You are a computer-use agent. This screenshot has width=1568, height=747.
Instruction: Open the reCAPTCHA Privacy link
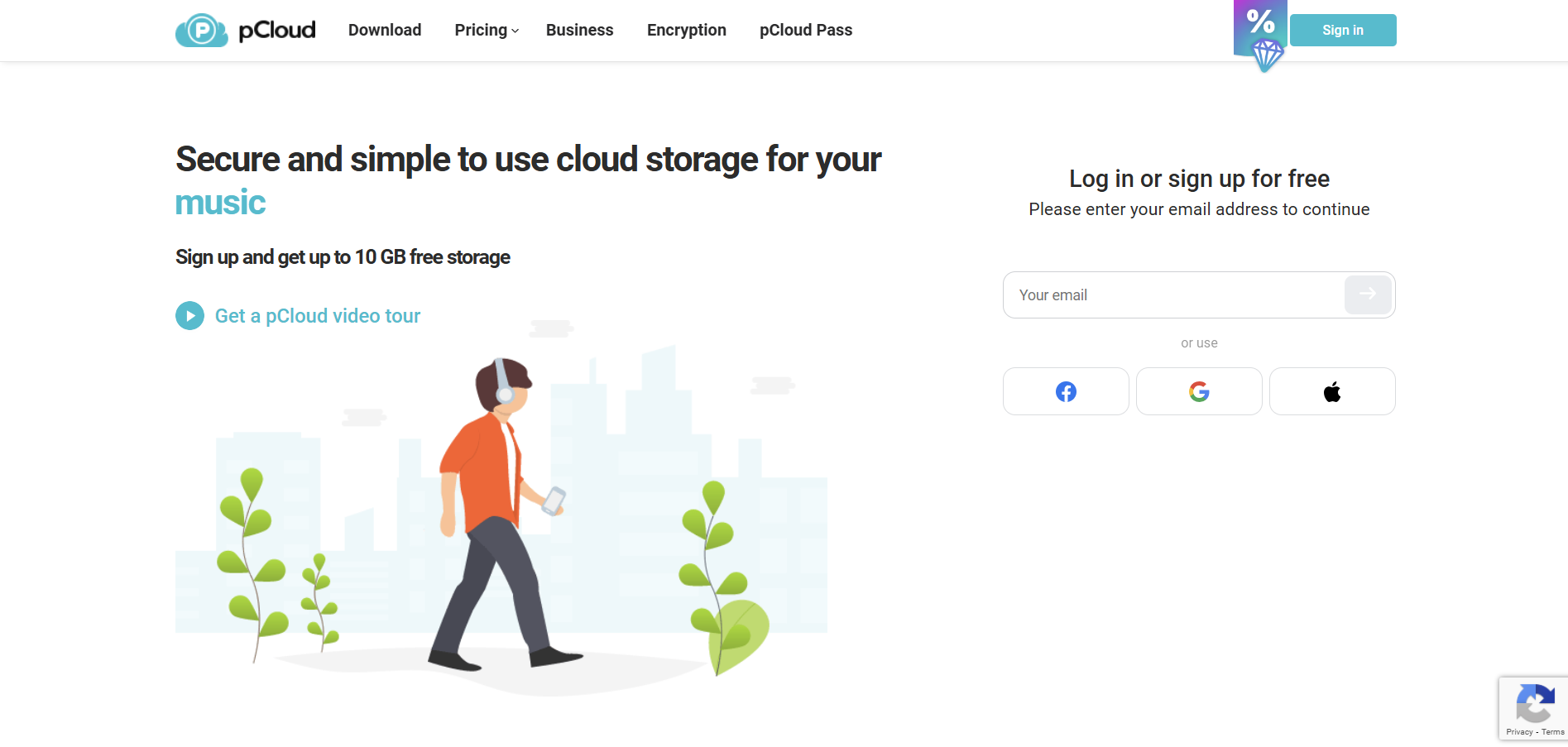(1519, 732)
